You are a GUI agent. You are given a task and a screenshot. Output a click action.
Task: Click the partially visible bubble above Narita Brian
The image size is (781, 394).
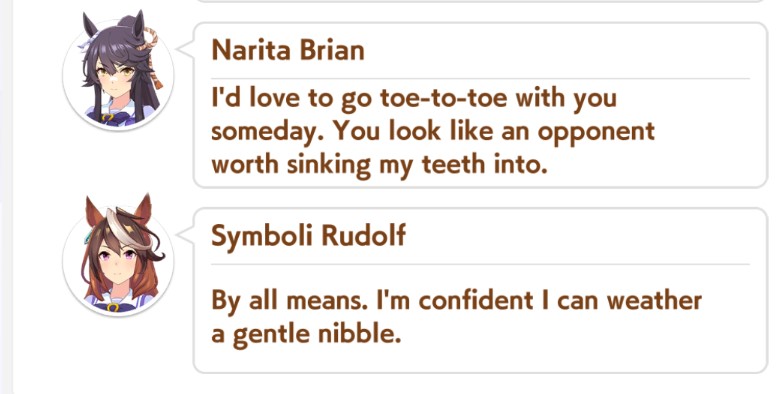[x=480, y=1]
